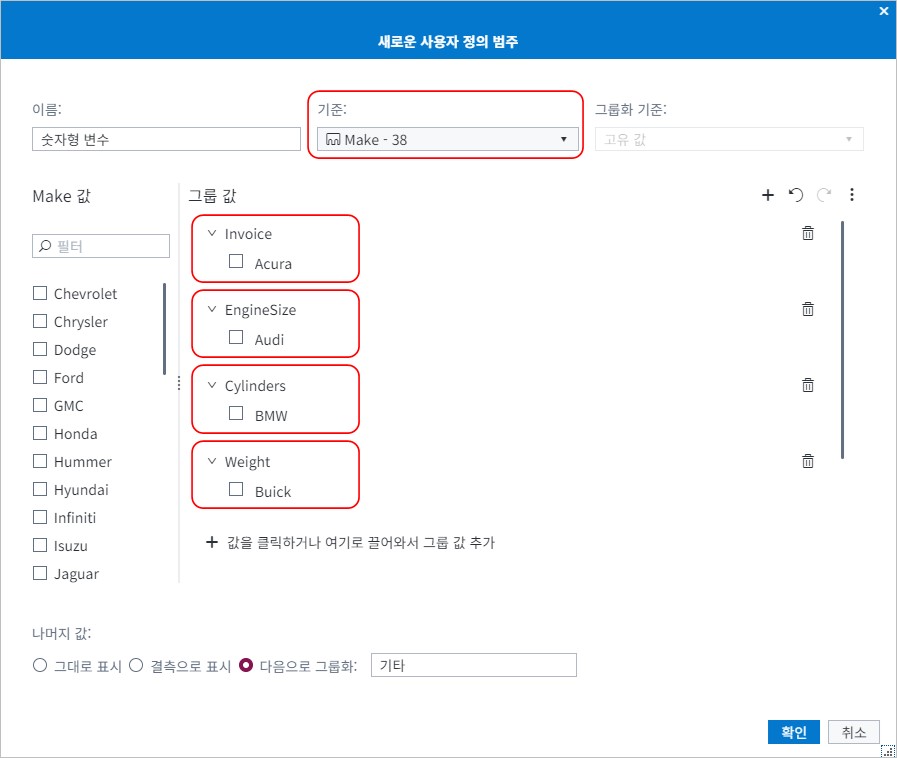
Task: Collapse the Invoice group
Action: pos(212,233)
